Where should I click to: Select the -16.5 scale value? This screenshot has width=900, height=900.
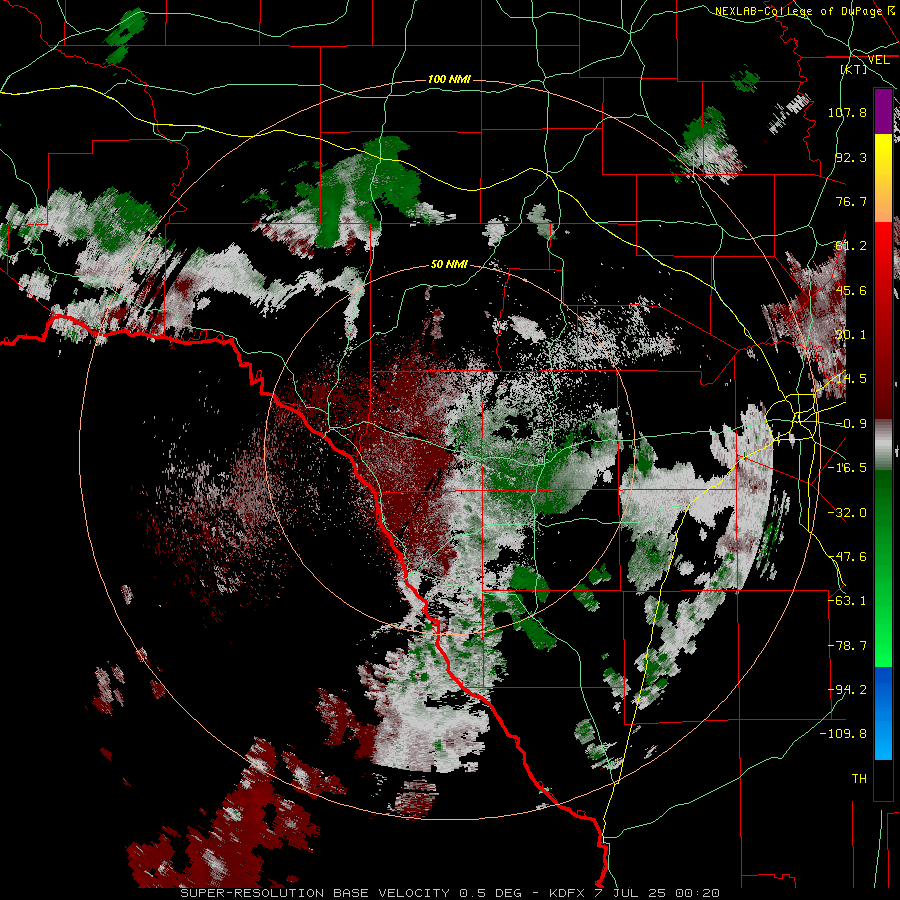point(847,468)
